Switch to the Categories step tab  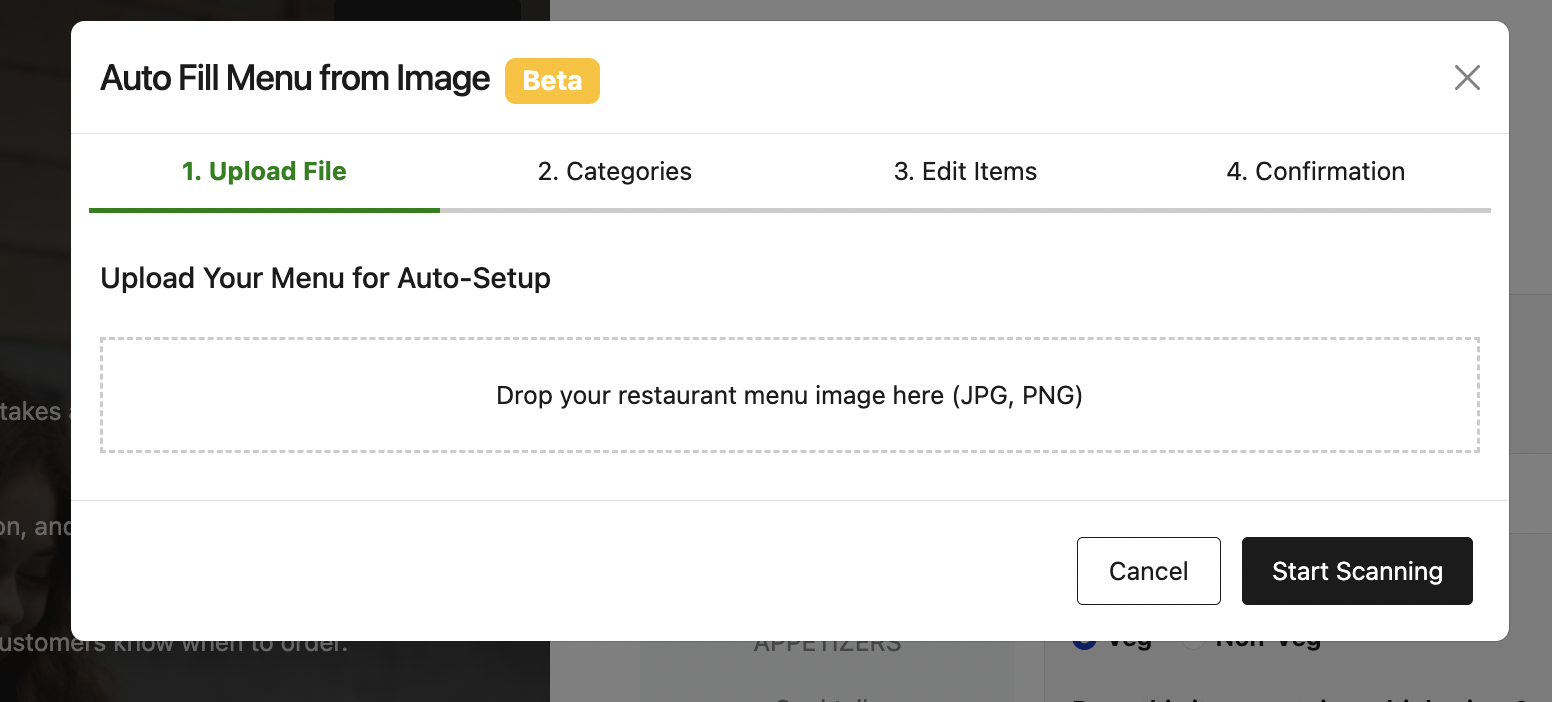click(x=615, y=172)
